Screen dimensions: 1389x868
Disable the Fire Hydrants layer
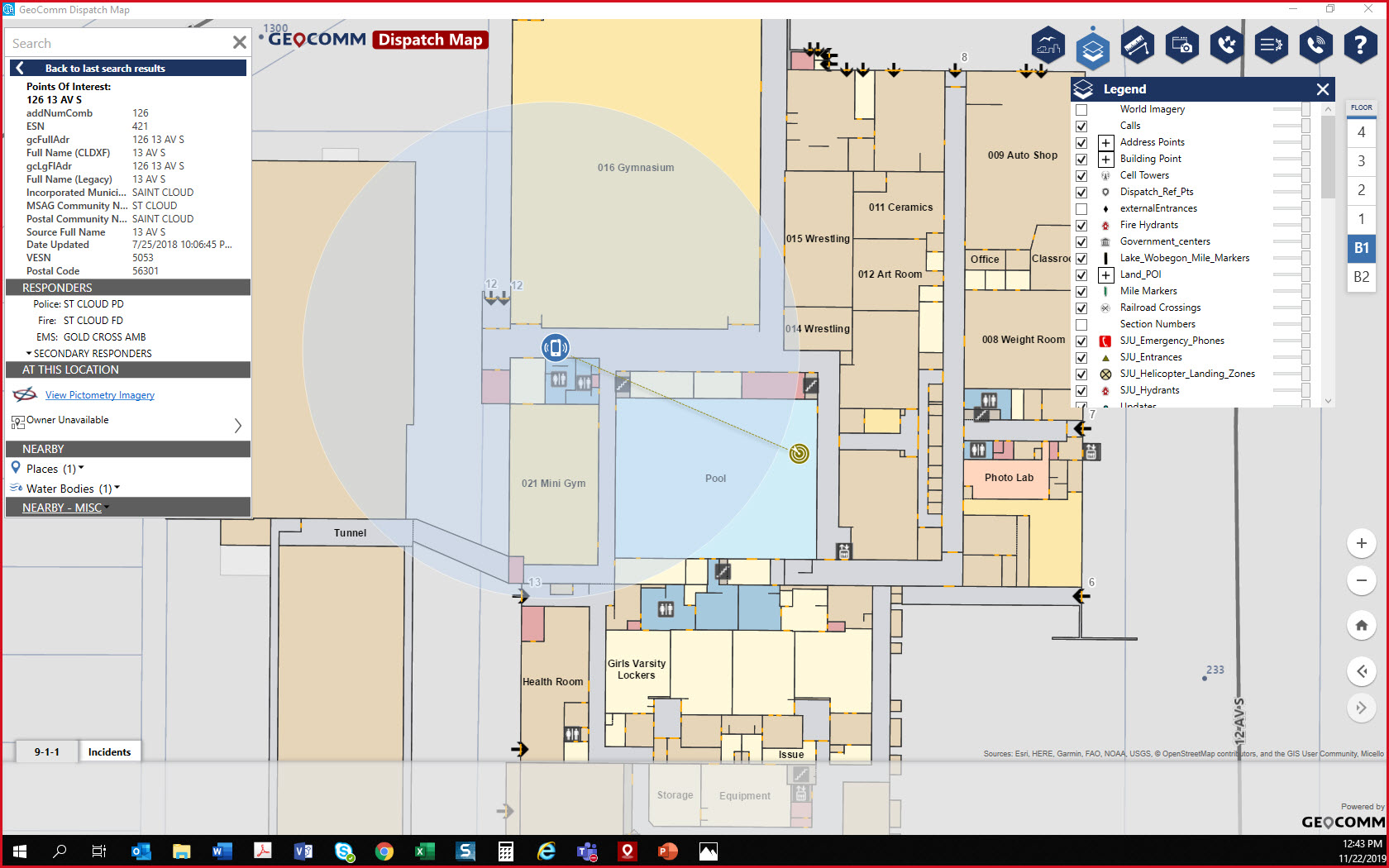coord(1081,225)
